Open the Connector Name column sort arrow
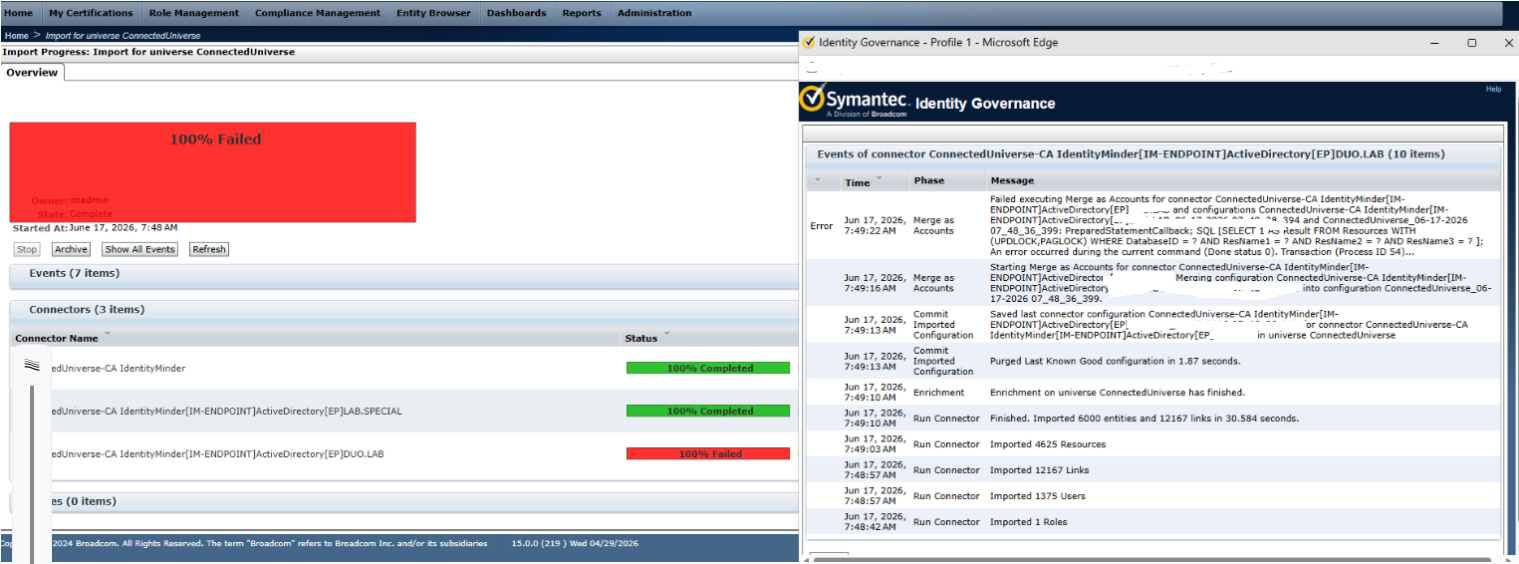Image resolution: width=1519 pixels, height=564 pixels. pos(107,335)
